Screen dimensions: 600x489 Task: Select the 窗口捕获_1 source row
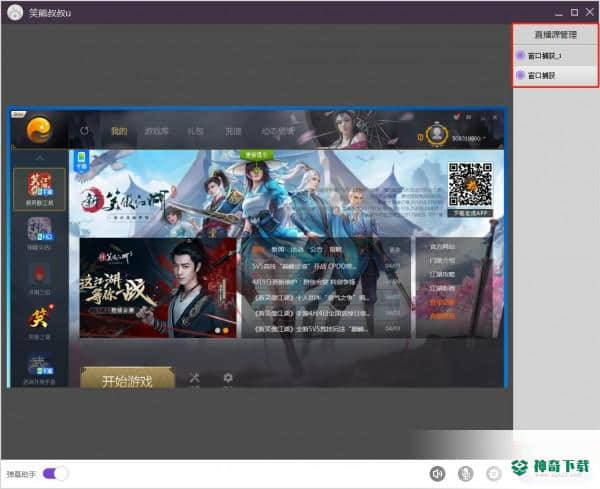tap(555, 56)
